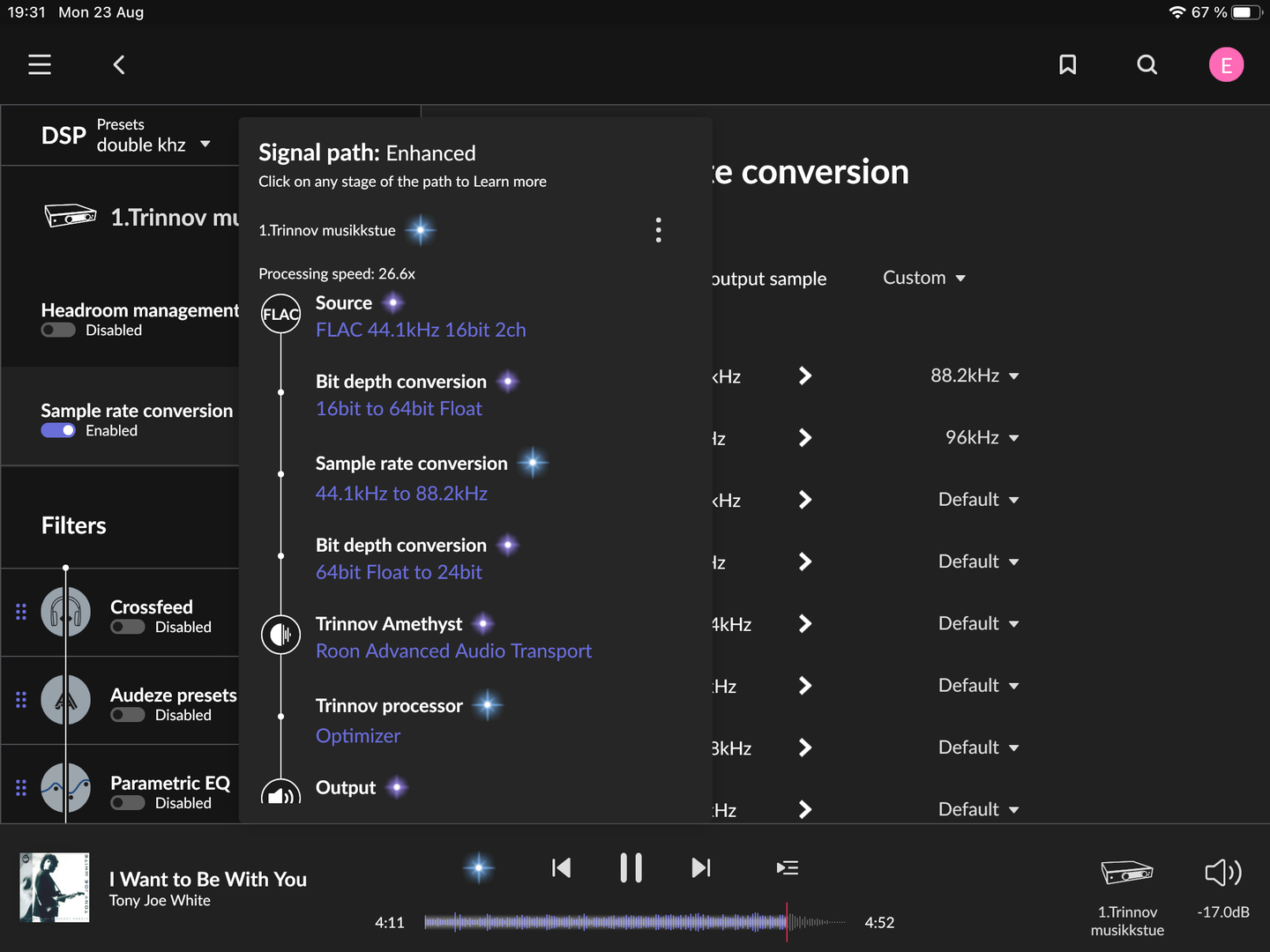Go back using the back arrow

[x=119, y=64]
